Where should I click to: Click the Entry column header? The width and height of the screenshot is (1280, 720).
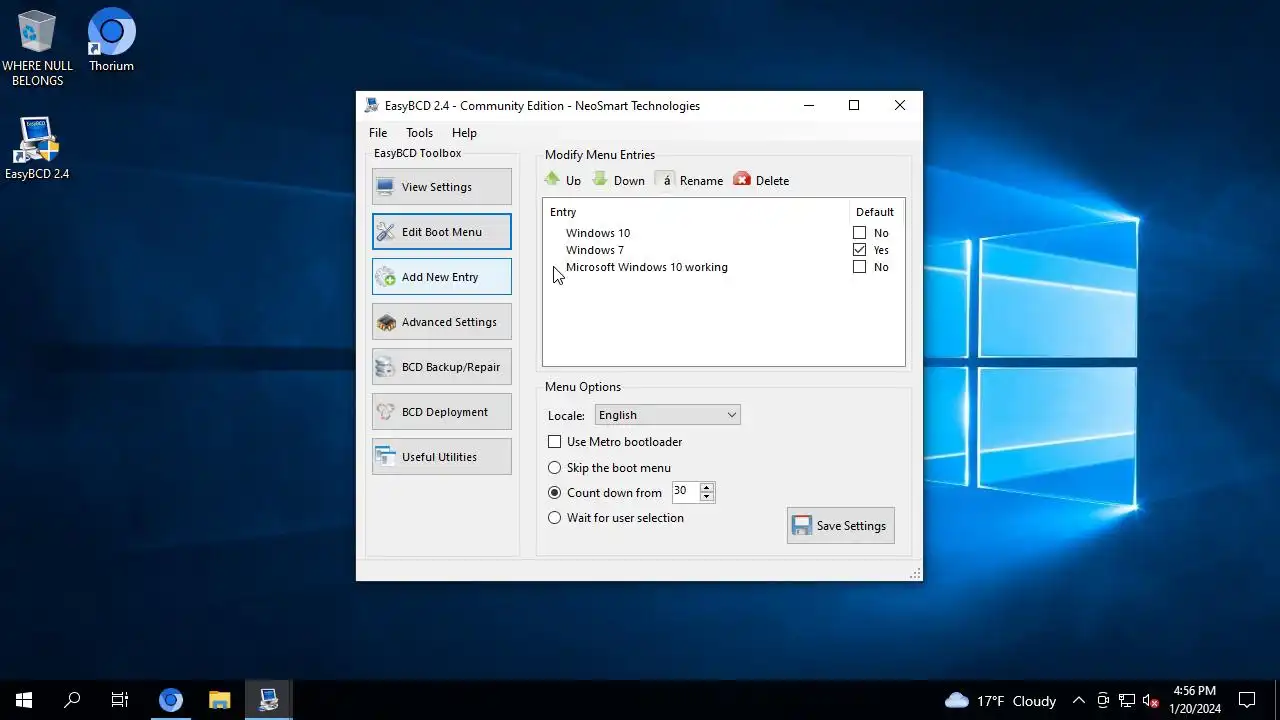pyautogui.click(x=696, y=212)
